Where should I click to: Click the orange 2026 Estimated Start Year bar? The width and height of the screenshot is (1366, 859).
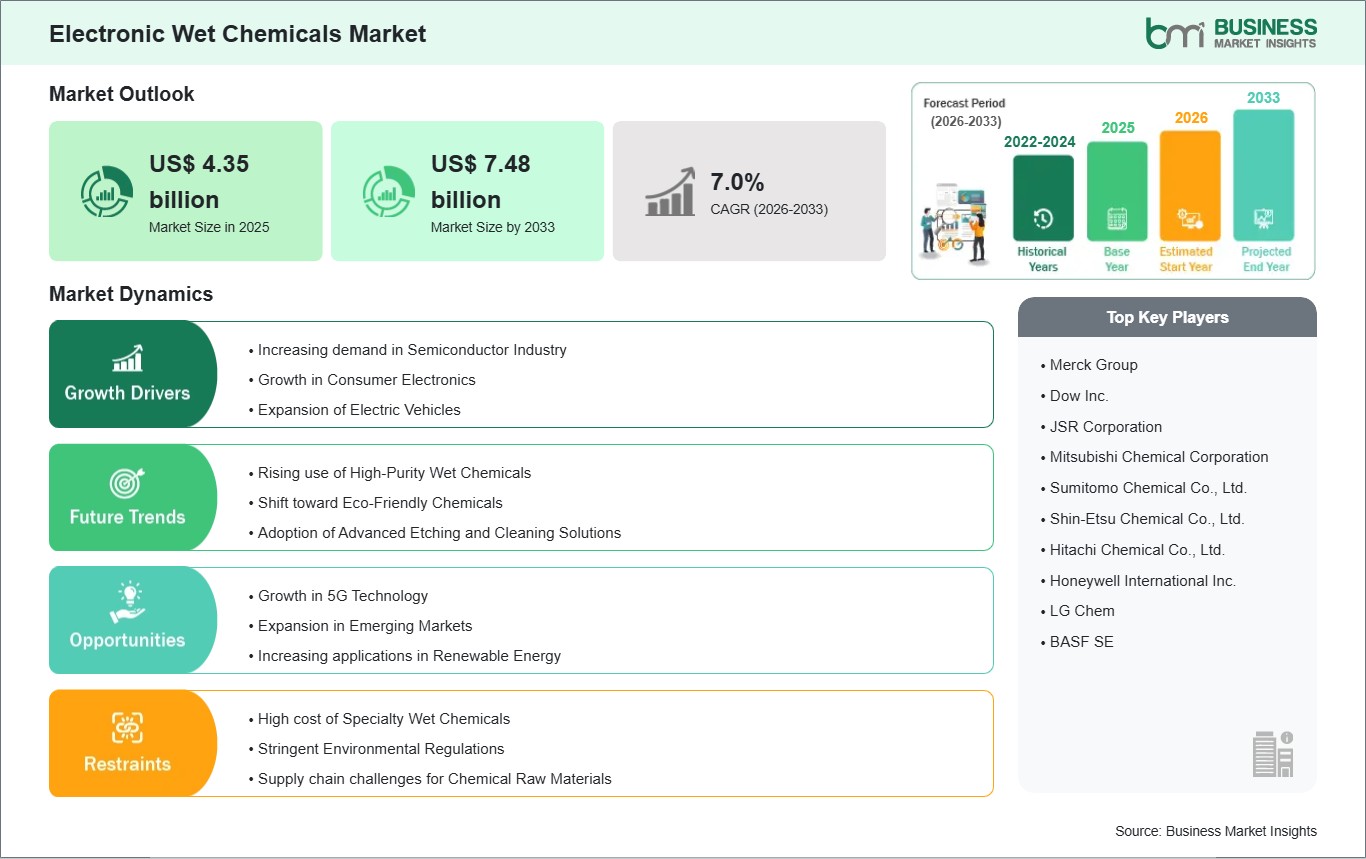tap(1189, 185)
